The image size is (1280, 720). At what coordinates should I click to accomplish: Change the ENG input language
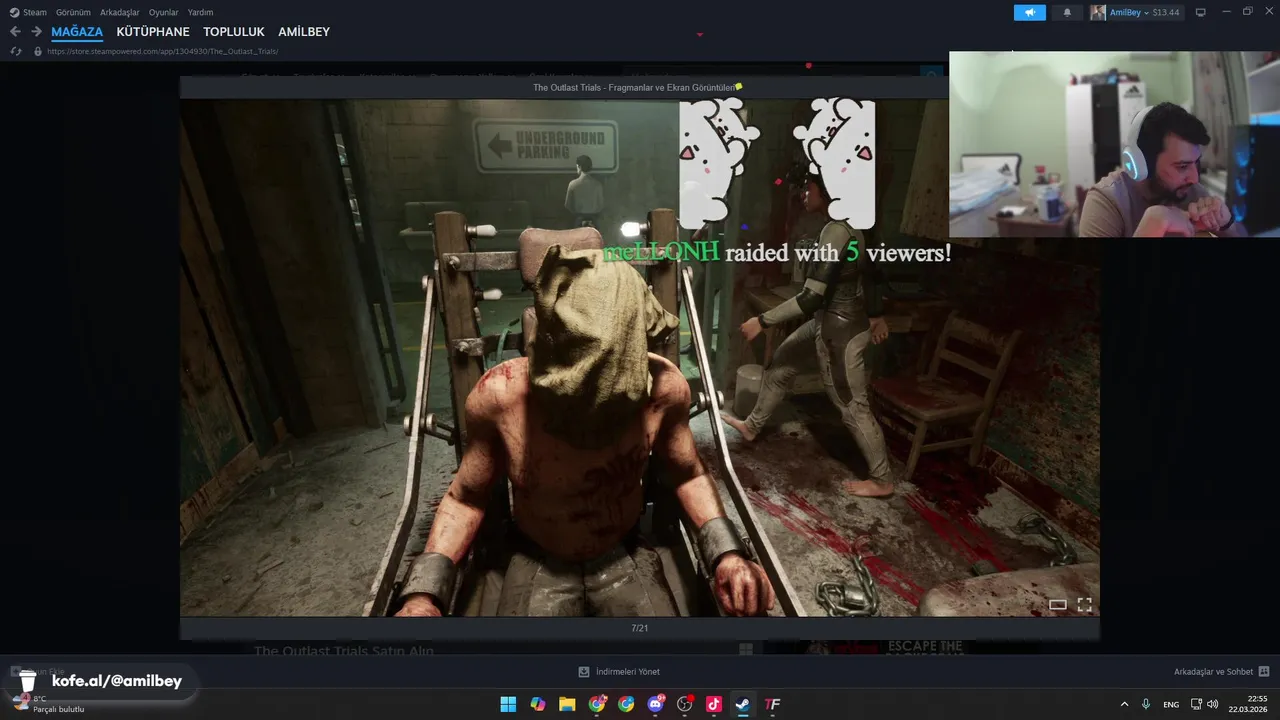(x=1171, y=704)
